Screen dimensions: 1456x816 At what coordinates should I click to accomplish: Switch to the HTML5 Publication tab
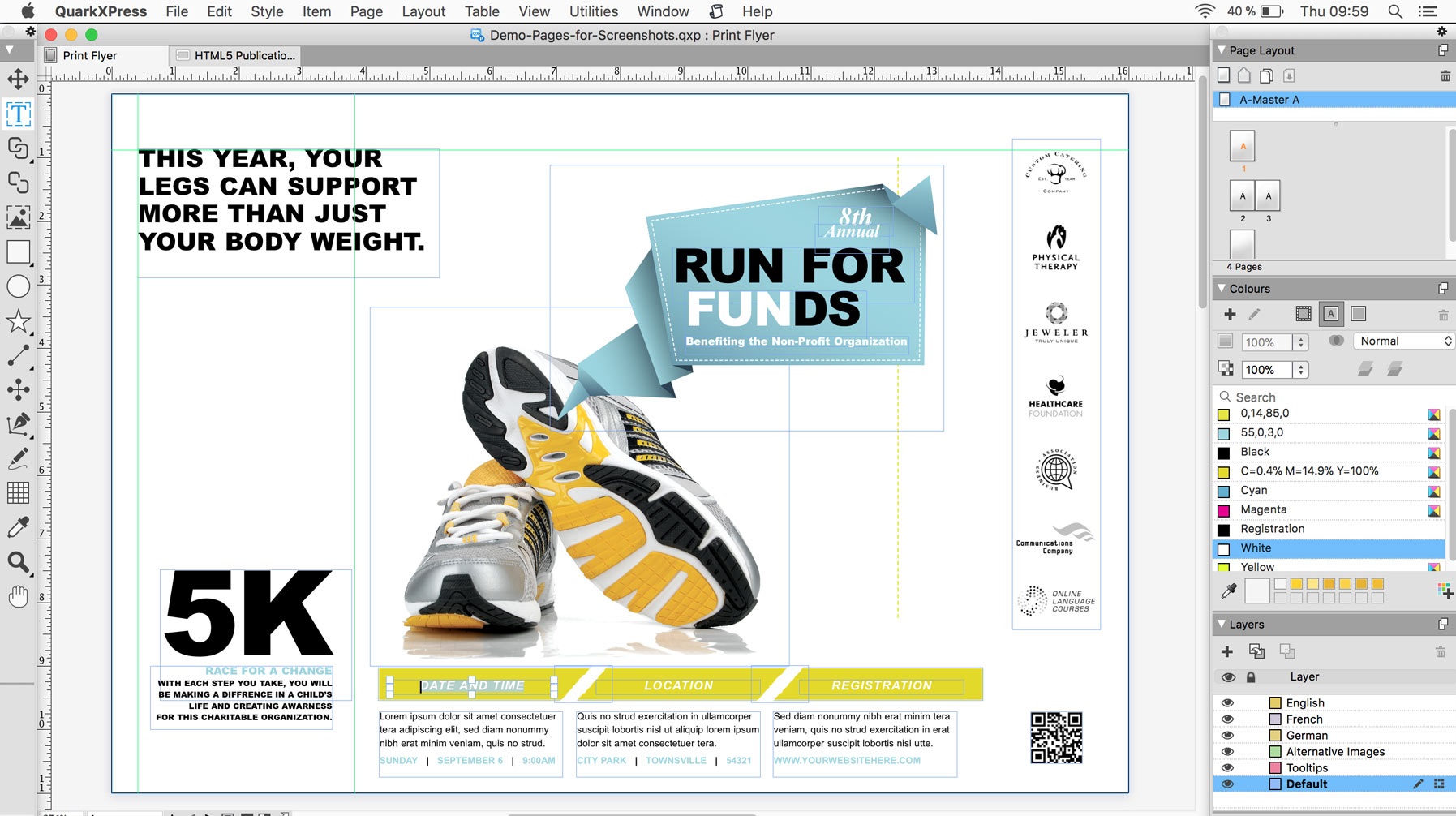pos(236,55)
